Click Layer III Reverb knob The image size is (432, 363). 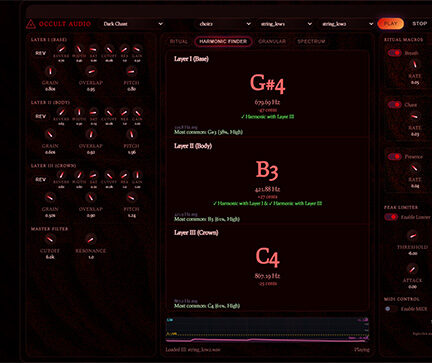tap(61, 175)
